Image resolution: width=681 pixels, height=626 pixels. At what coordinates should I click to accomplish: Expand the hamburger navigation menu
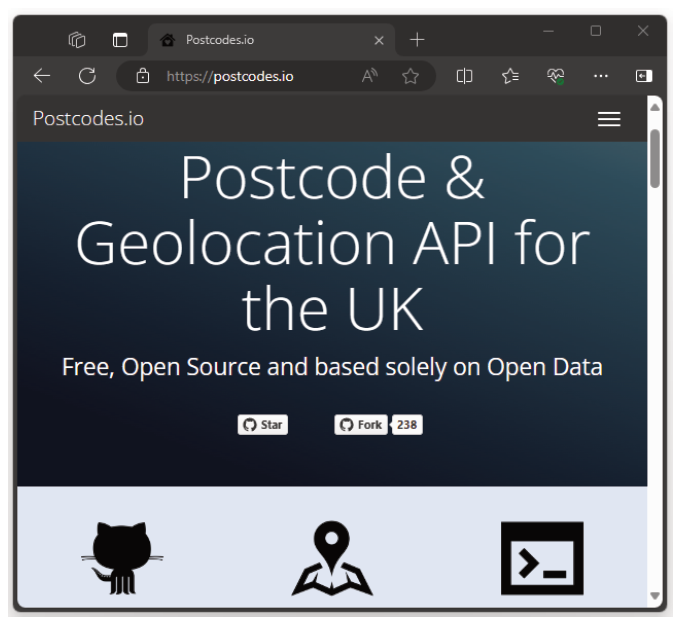[x=609, y=119]
